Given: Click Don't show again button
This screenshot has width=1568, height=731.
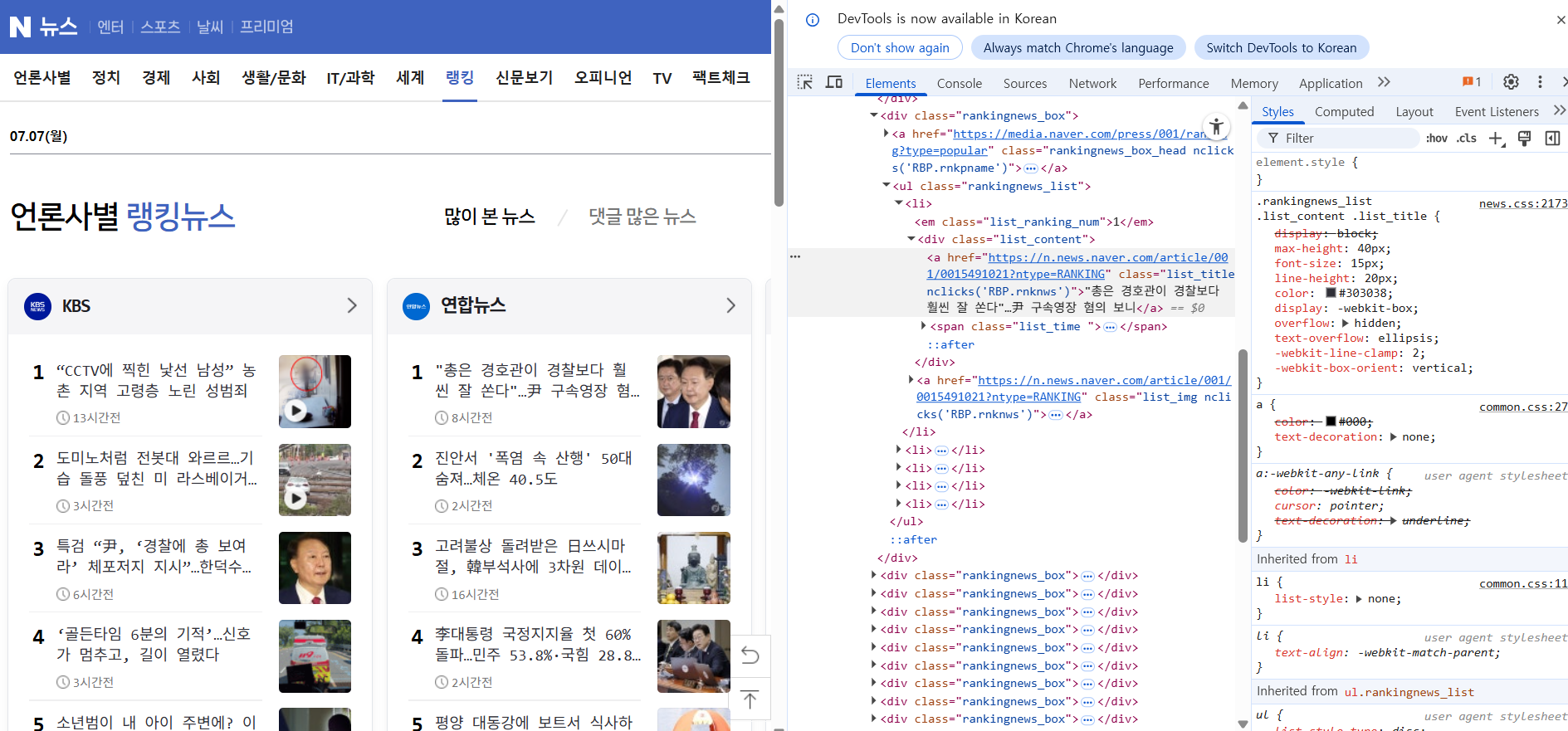Looking at the screenshot, I should pos(900,47).
